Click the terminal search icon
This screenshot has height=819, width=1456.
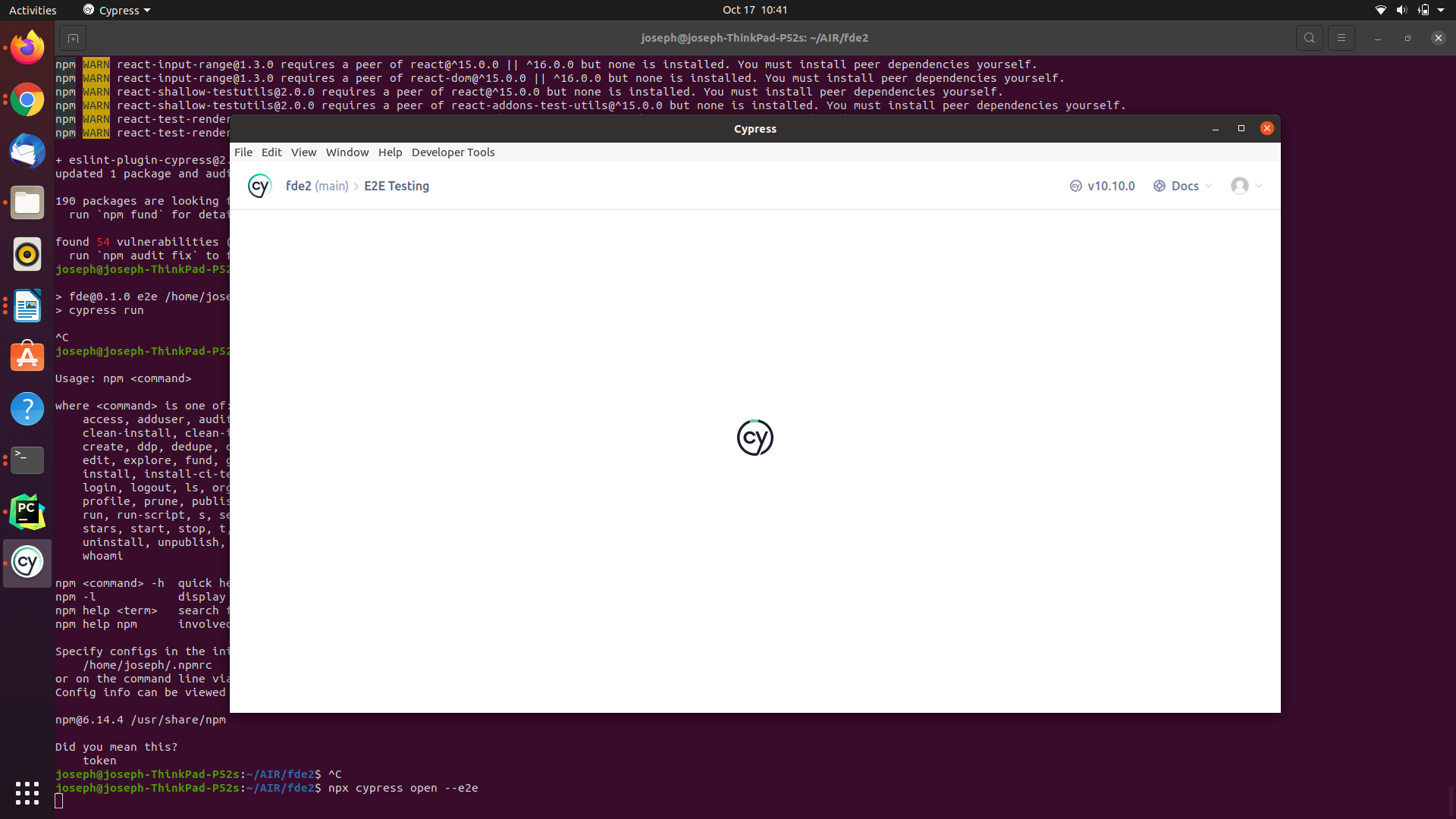coord(1310,38)
